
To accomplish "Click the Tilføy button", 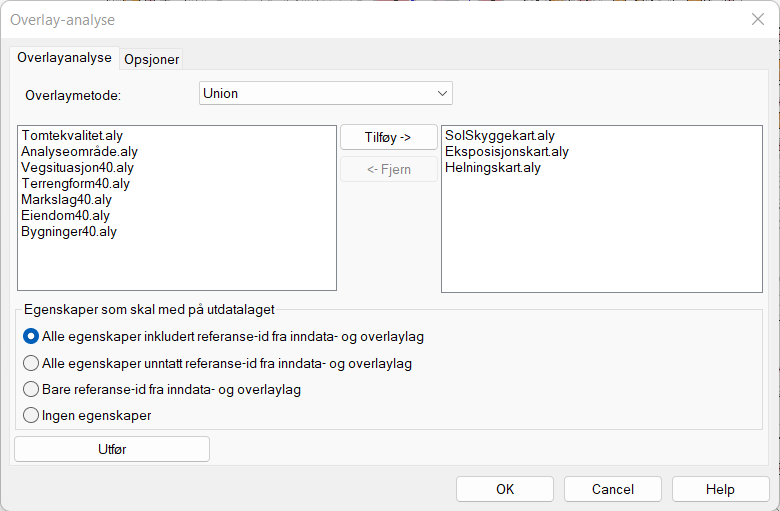I will coord(388,137).
